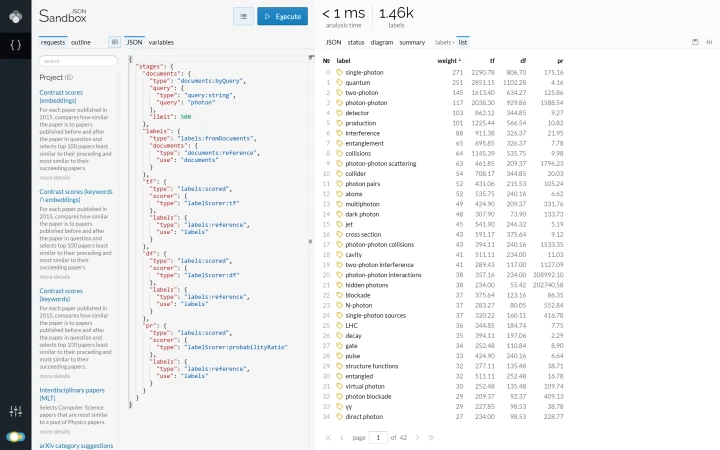Jump to the last results page
This screenshot has width=720, height=450.
coord(431,438)
